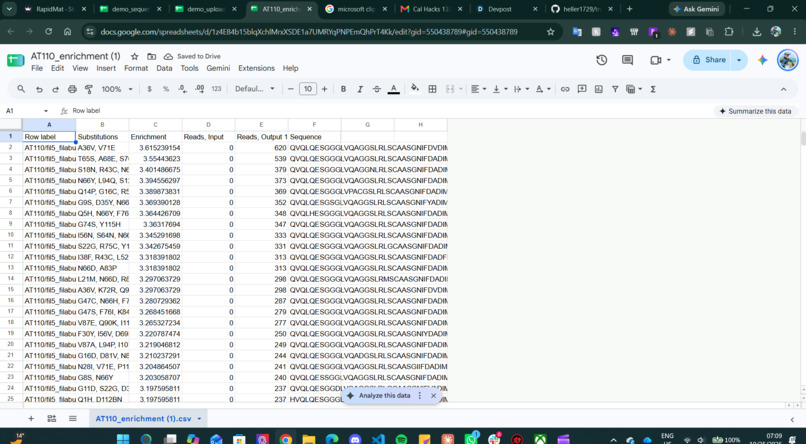
Task: Open Spotify from the taskbar
Action: tap(401, 439)
